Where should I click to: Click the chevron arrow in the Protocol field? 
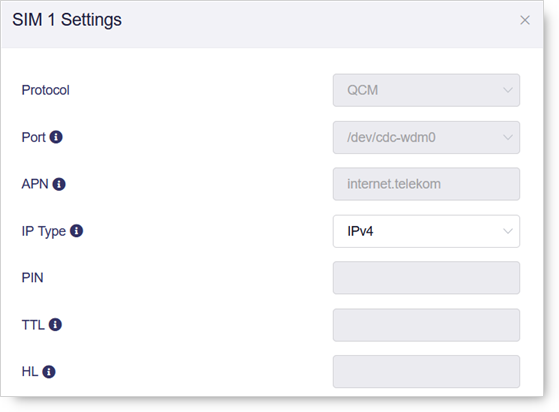coord(508,90)
